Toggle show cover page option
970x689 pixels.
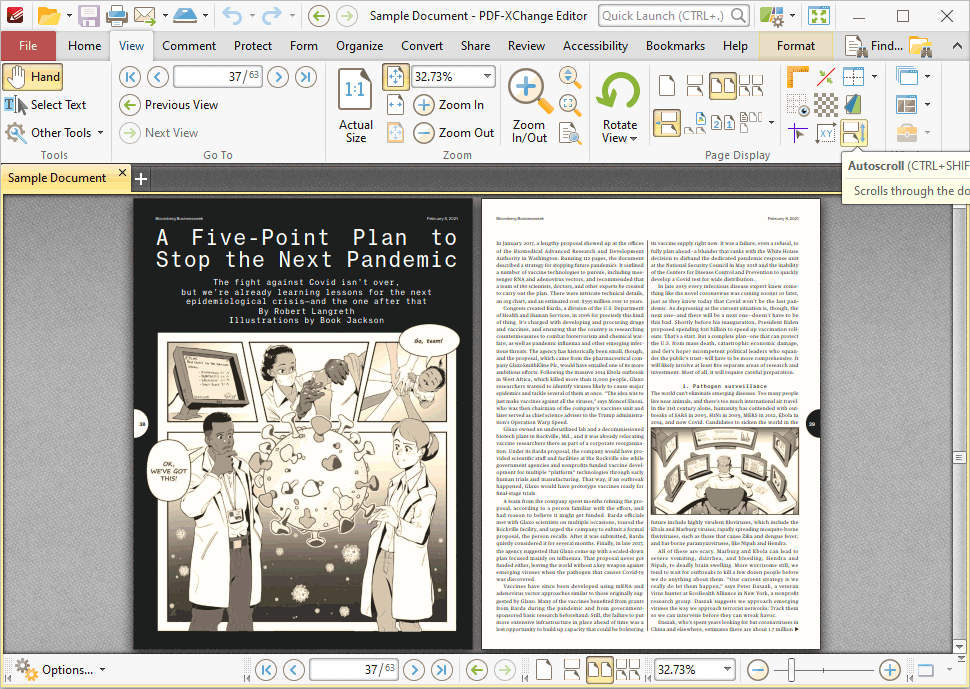coord(696,122)
